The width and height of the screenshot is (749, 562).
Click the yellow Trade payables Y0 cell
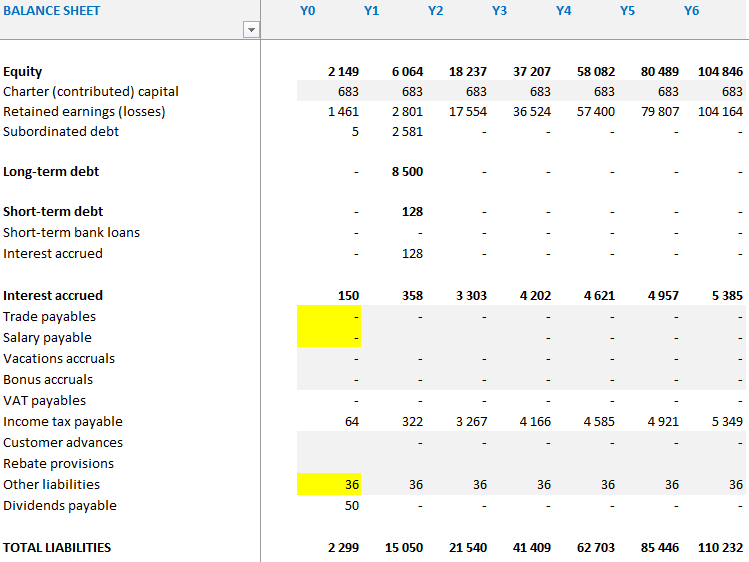point(329,317)
